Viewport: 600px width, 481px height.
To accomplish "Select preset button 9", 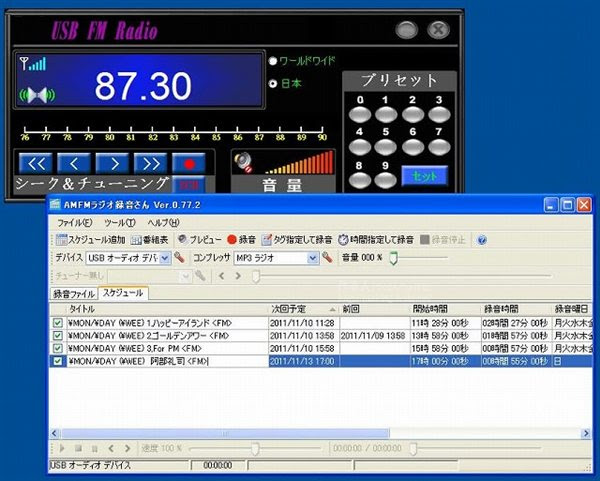I will pyautogui.click(x=386, y=180).
